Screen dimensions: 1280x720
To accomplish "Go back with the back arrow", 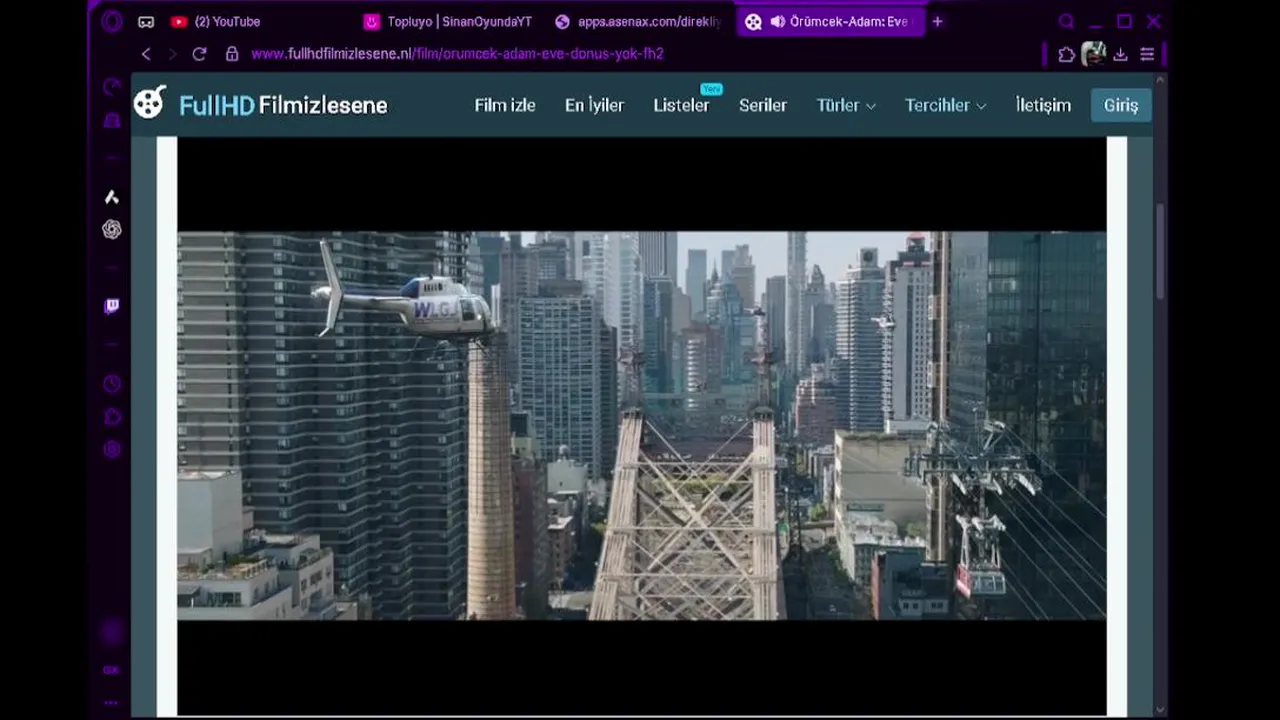I will click(x=146, y=54).
